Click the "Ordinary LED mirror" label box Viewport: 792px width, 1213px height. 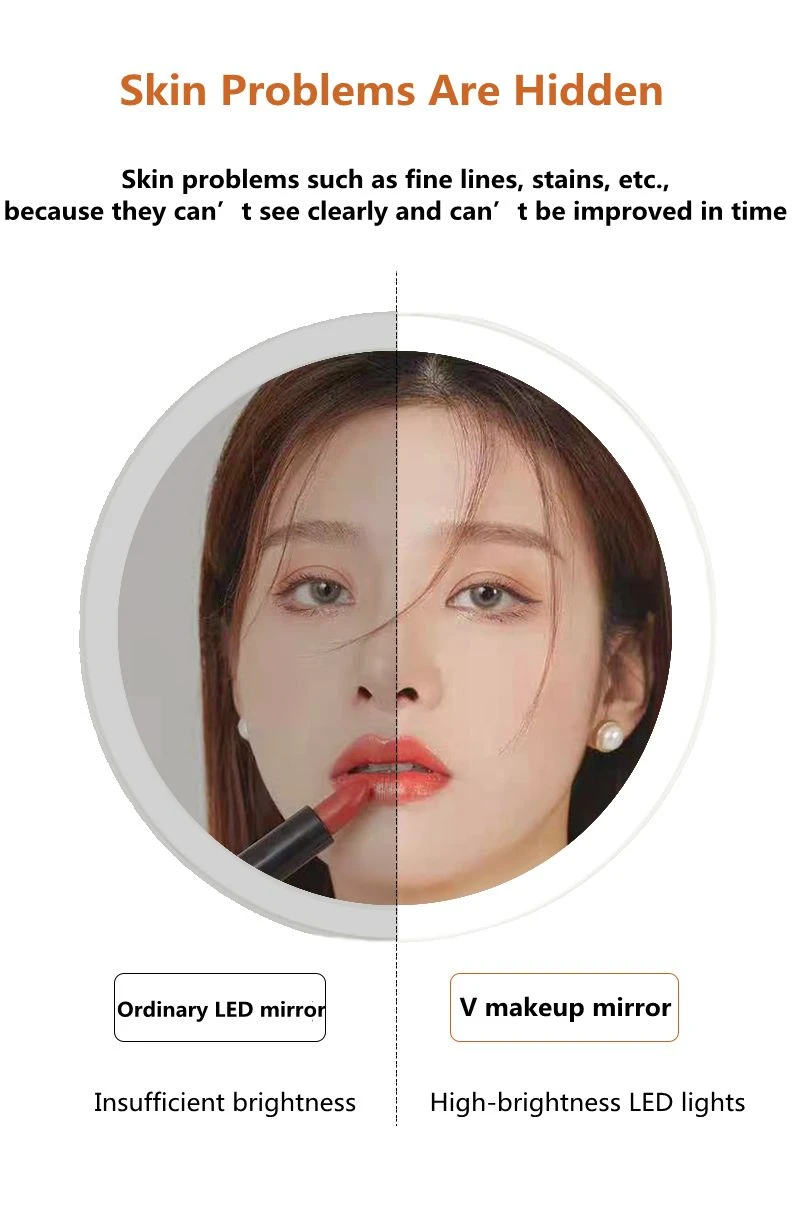click(220, 1007)
